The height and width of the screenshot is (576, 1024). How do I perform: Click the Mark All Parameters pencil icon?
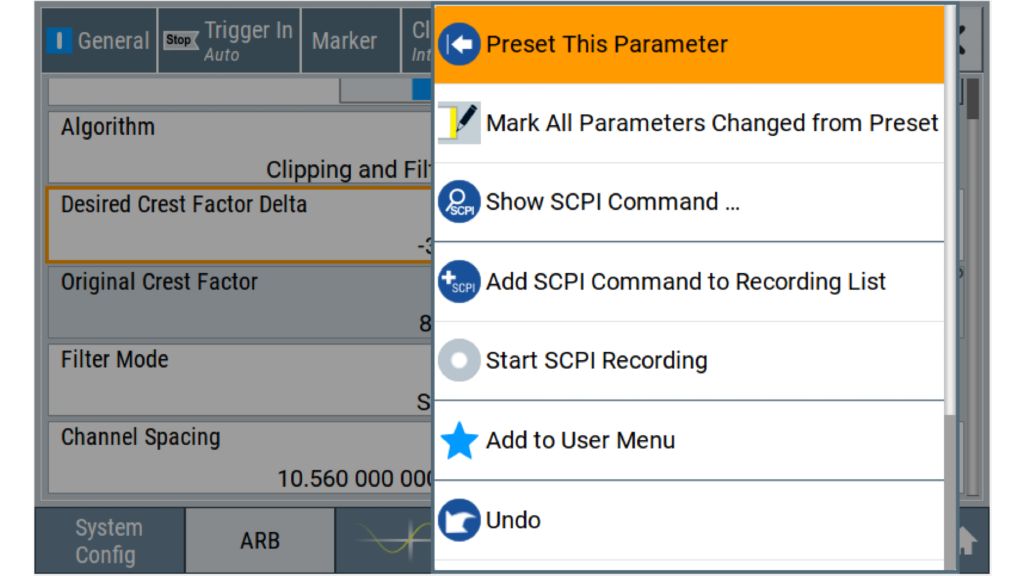(x=459, y=122)
